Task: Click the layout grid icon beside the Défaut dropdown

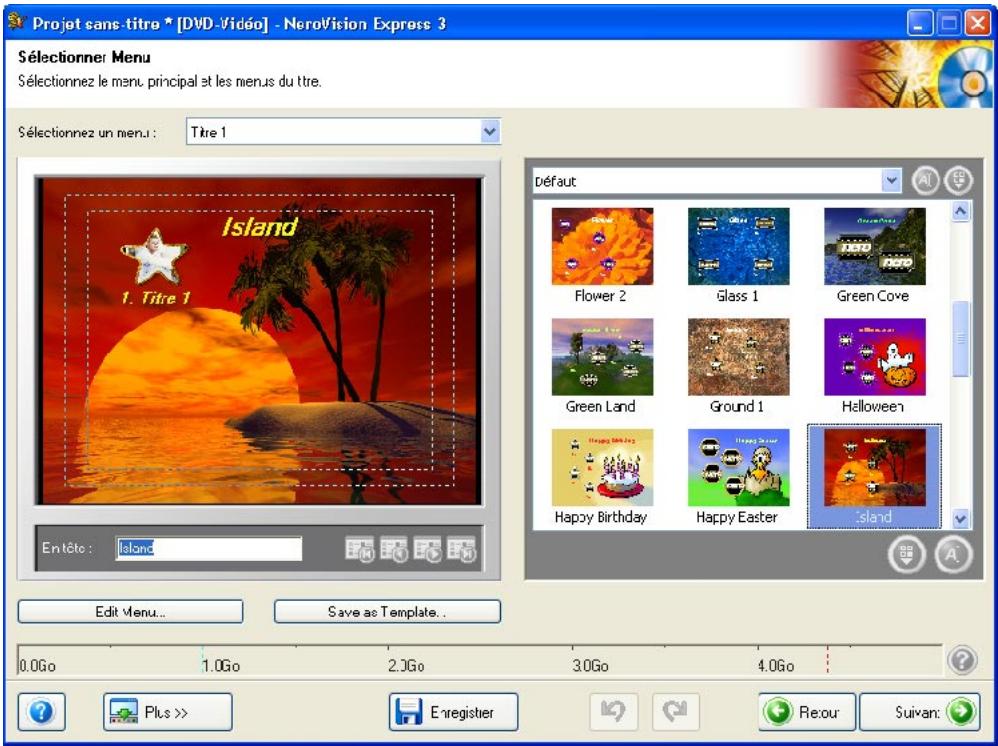Action: pos(959,181)
